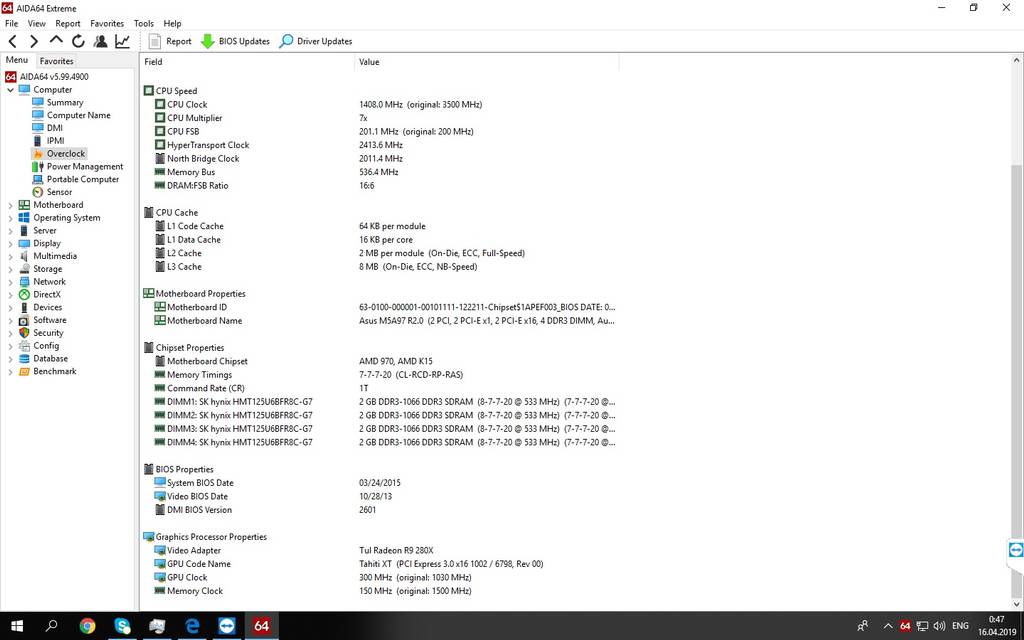Select the DMI BIOS Version row
This screenshot has width=1024, height=640.
[379, 510]
